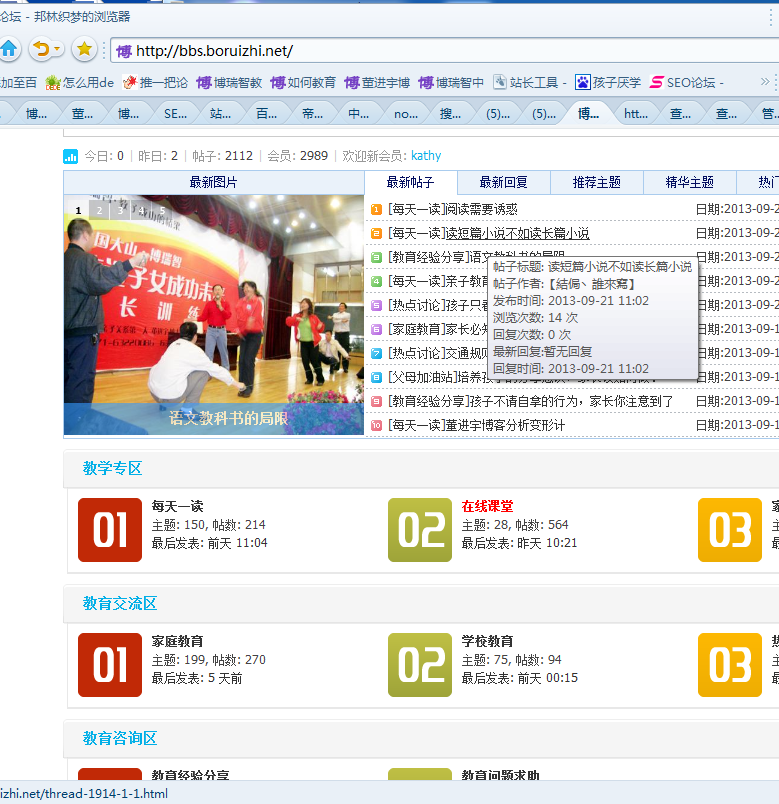Click the number 2 orange rank icon

(376, 233)
